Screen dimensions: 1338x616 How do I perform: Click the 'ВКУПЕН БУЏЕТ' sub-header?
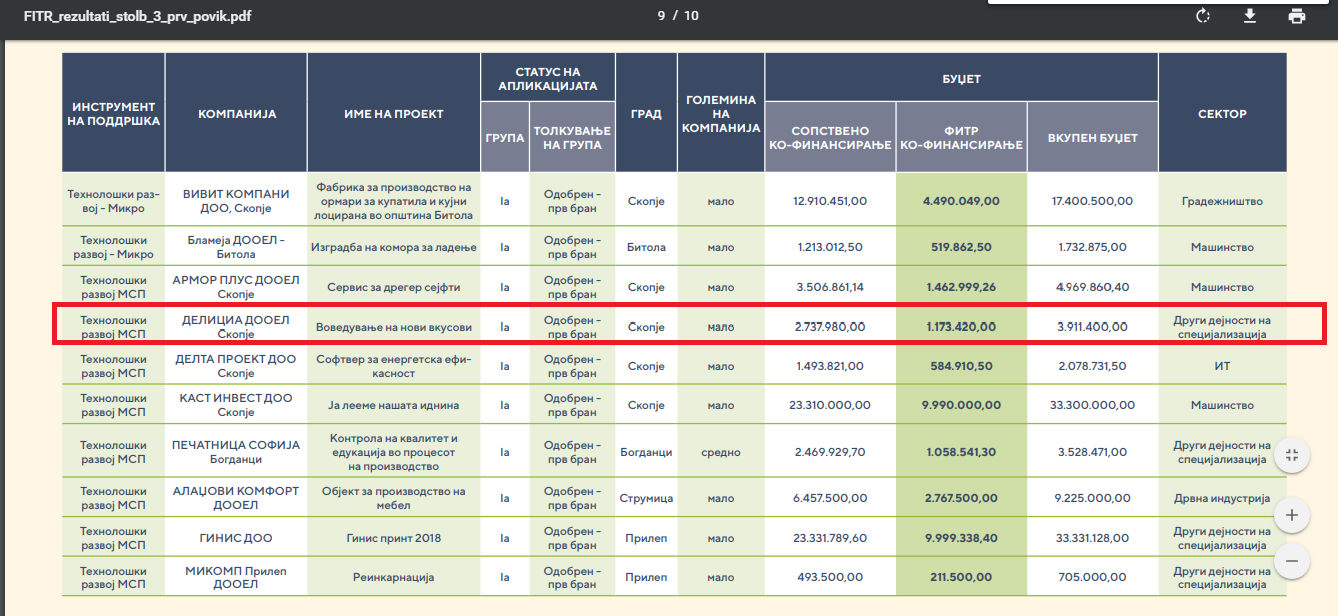tap(1093, 137)
